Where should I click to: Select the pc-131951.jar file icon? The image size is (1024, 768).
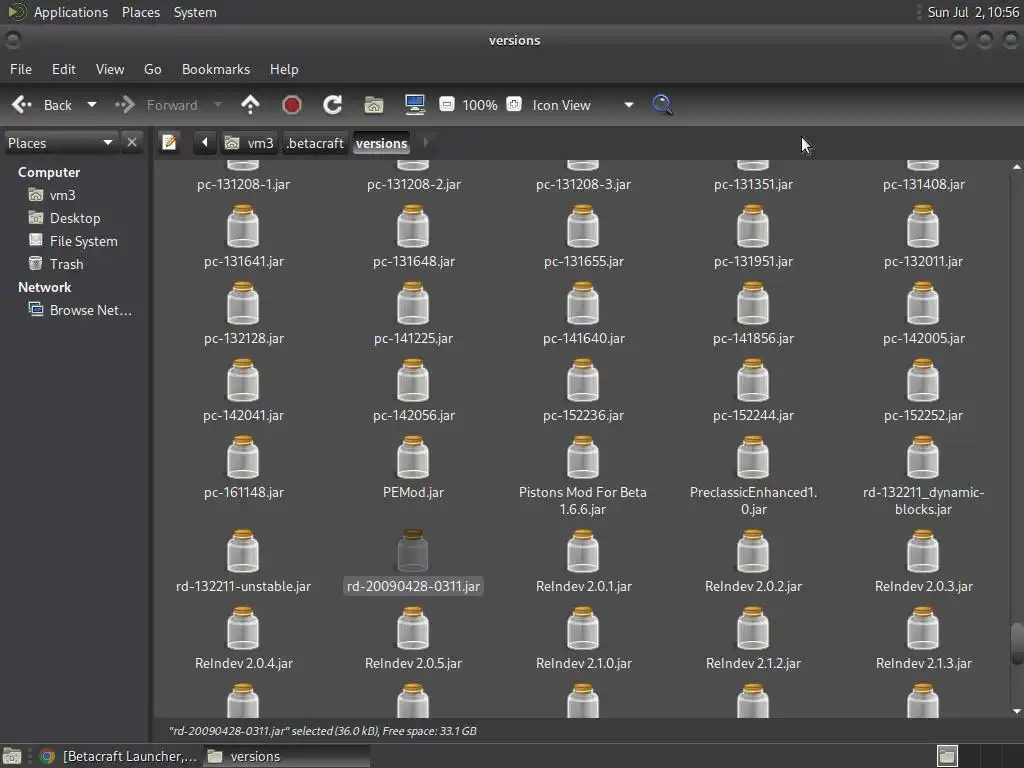click(x=752, y=227)
